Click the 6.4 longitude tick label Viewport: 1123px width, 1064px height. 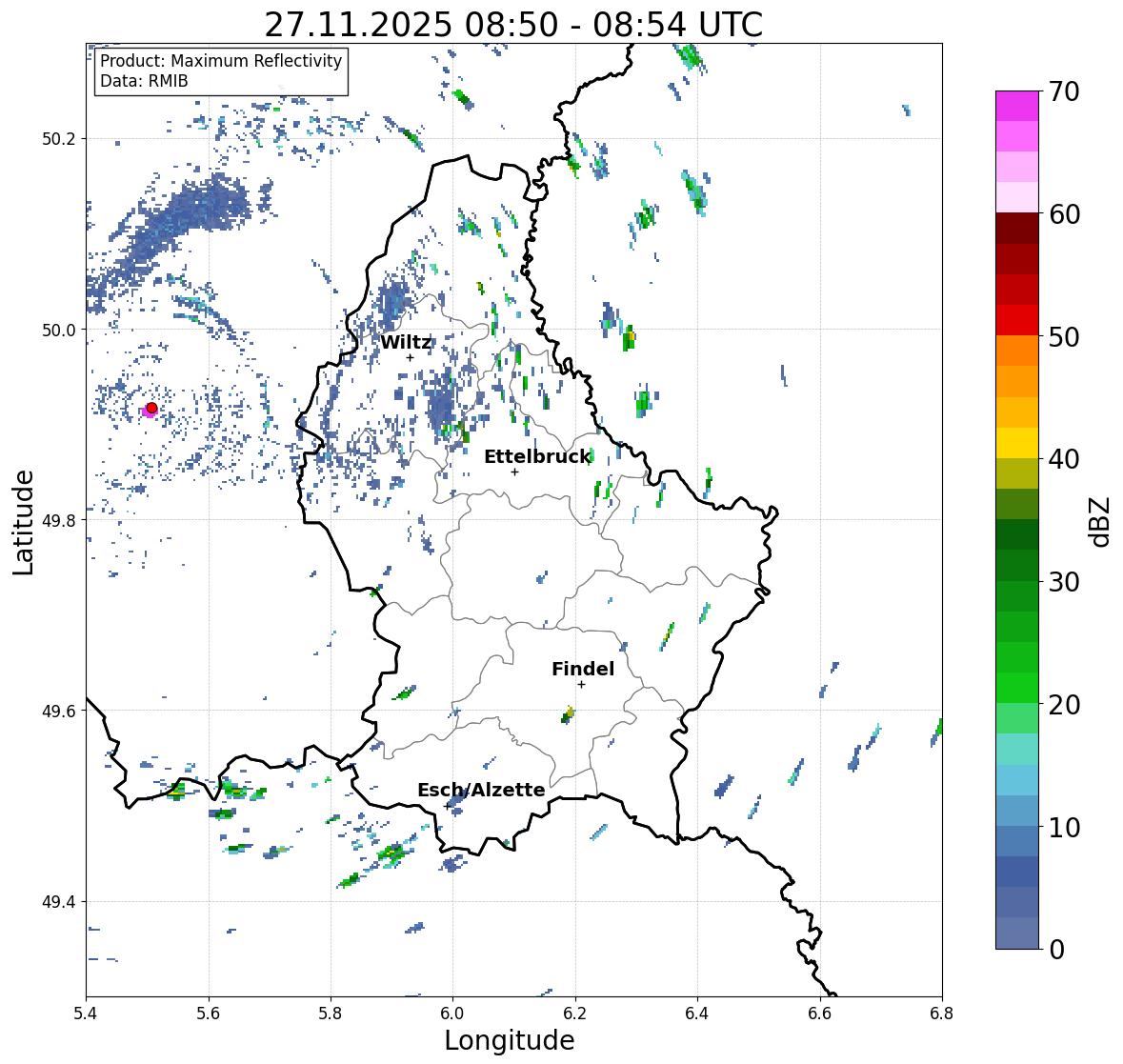click(x=697, y=1014)
